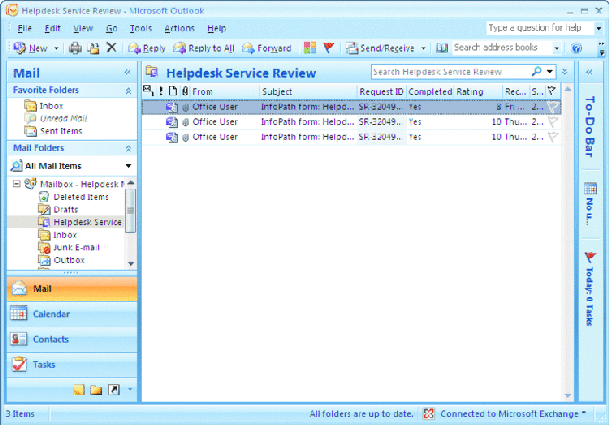Open the search options dropdown arrow
This screenshot has height=425, width=609.
(x=550, y=71)
